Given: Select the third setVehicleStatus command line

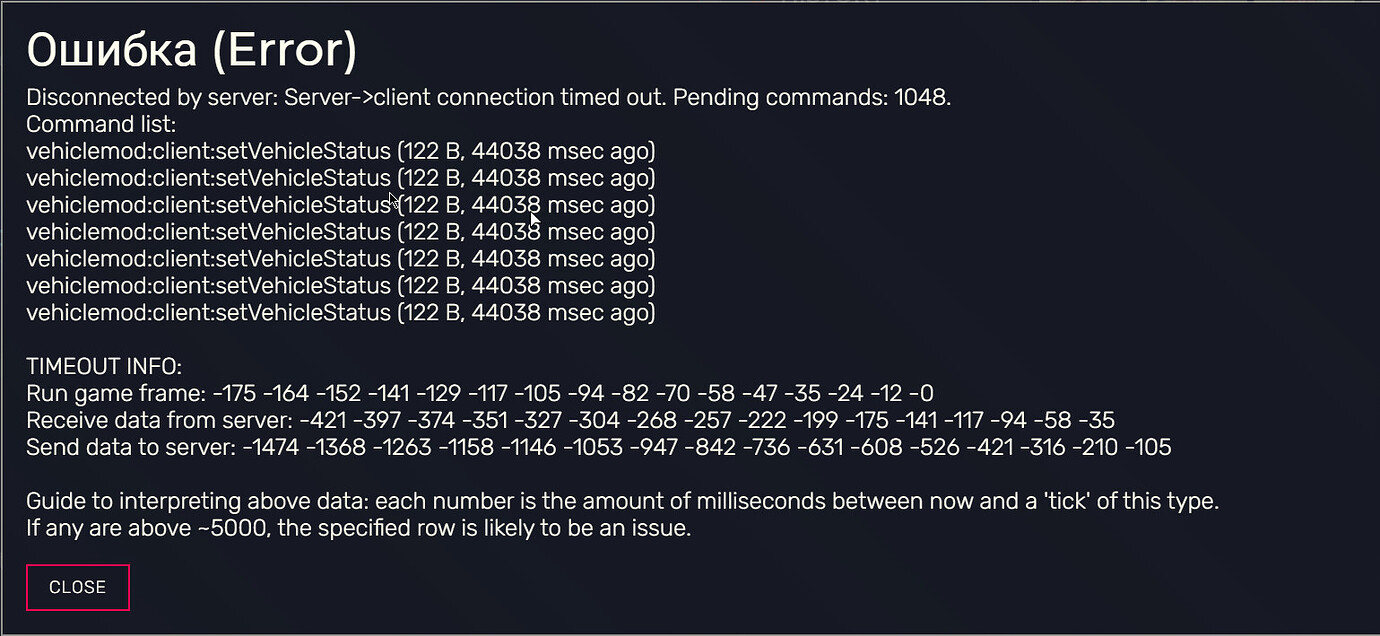Looking at the screenshot, I should pos(340,205).
